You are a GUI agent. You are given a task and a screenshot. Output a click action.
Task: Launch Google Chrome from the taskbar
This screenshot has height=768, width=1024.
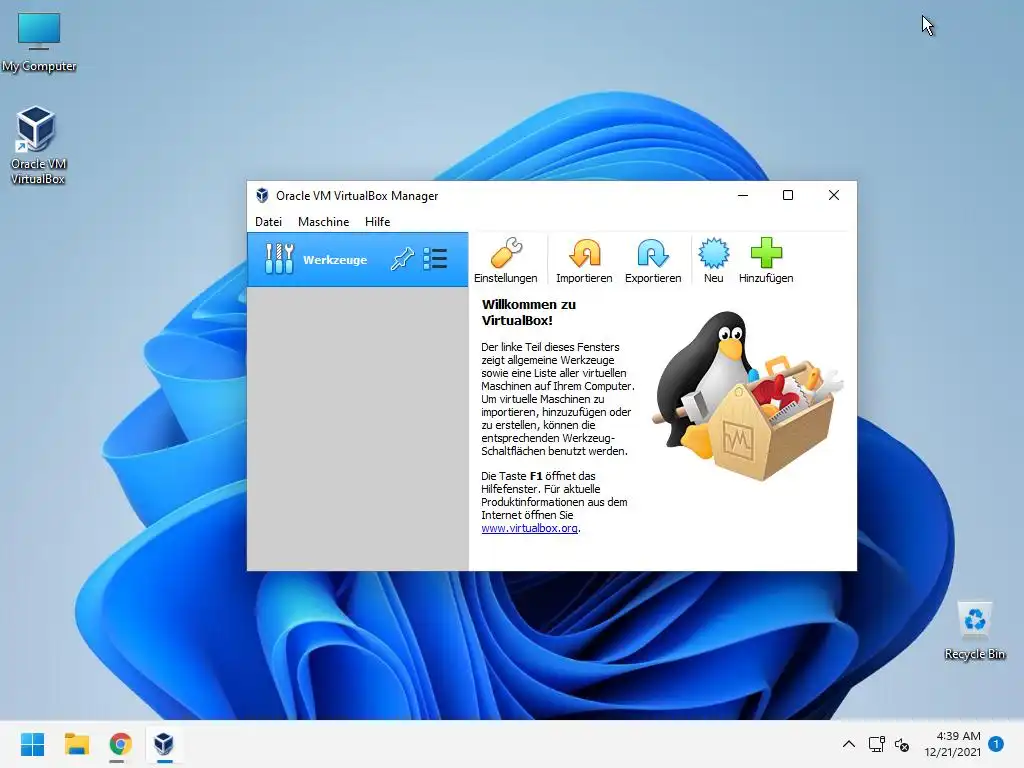[x=120, y=744]
